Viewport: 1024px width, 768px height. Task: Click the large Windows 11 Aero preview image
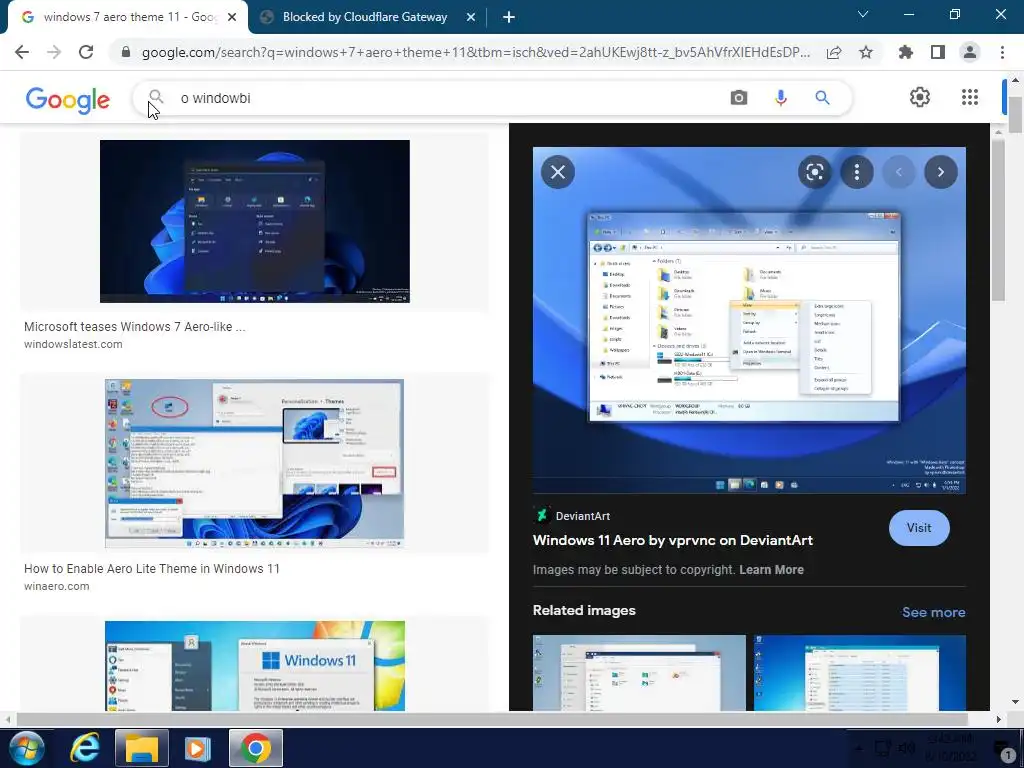pyautogui.click(x=749, y=320)
